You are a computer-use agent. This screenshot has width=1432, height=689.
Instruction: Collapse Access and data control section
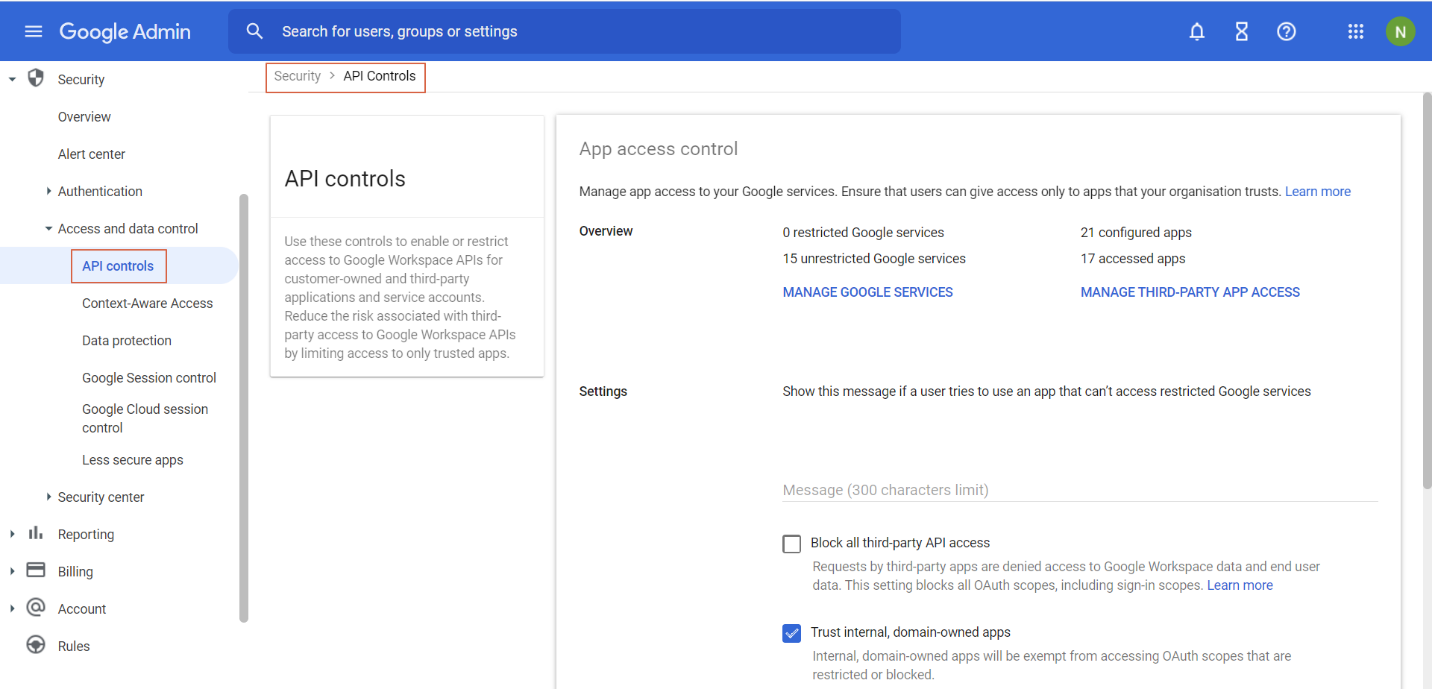49,229
